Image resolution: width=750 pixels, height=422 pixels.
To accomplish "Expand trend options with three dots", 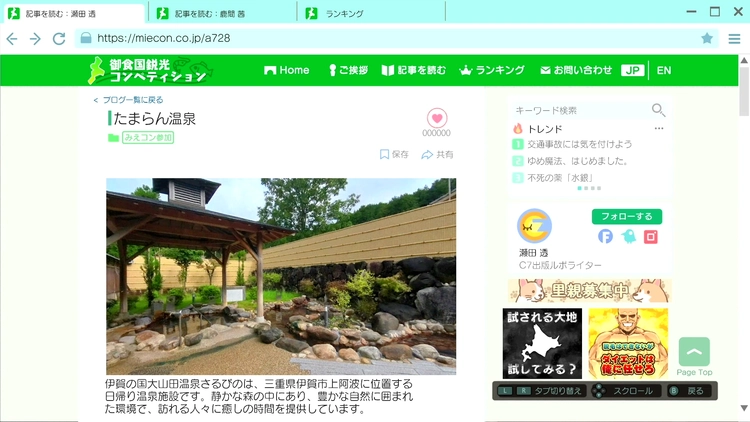I will click(x=659, y=129).
